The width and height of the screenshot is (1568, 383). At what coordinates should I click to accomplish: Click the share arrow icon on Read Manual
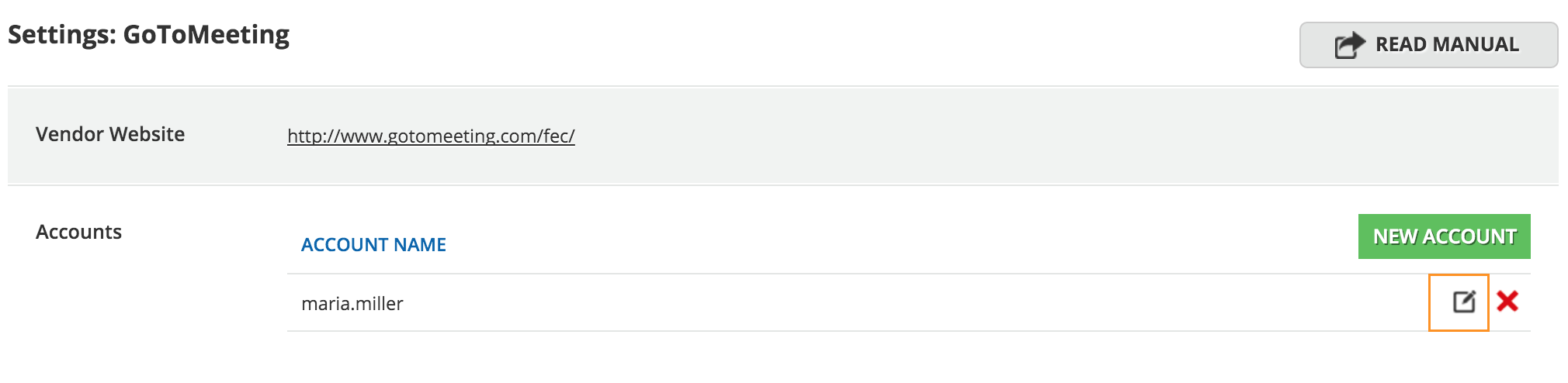tap(1349, 45)
